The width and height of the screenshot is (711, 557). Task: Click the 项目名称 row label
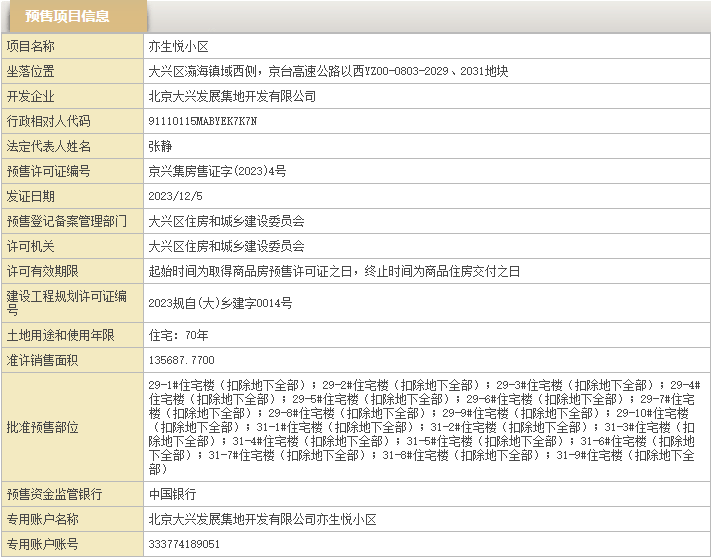coord(31,46)
